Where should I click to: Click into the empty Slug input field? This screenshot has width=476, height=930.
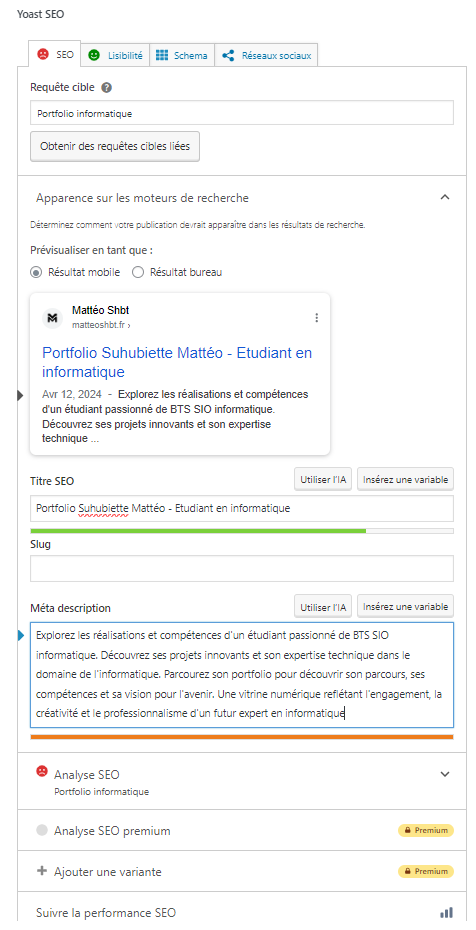[242, 568]
